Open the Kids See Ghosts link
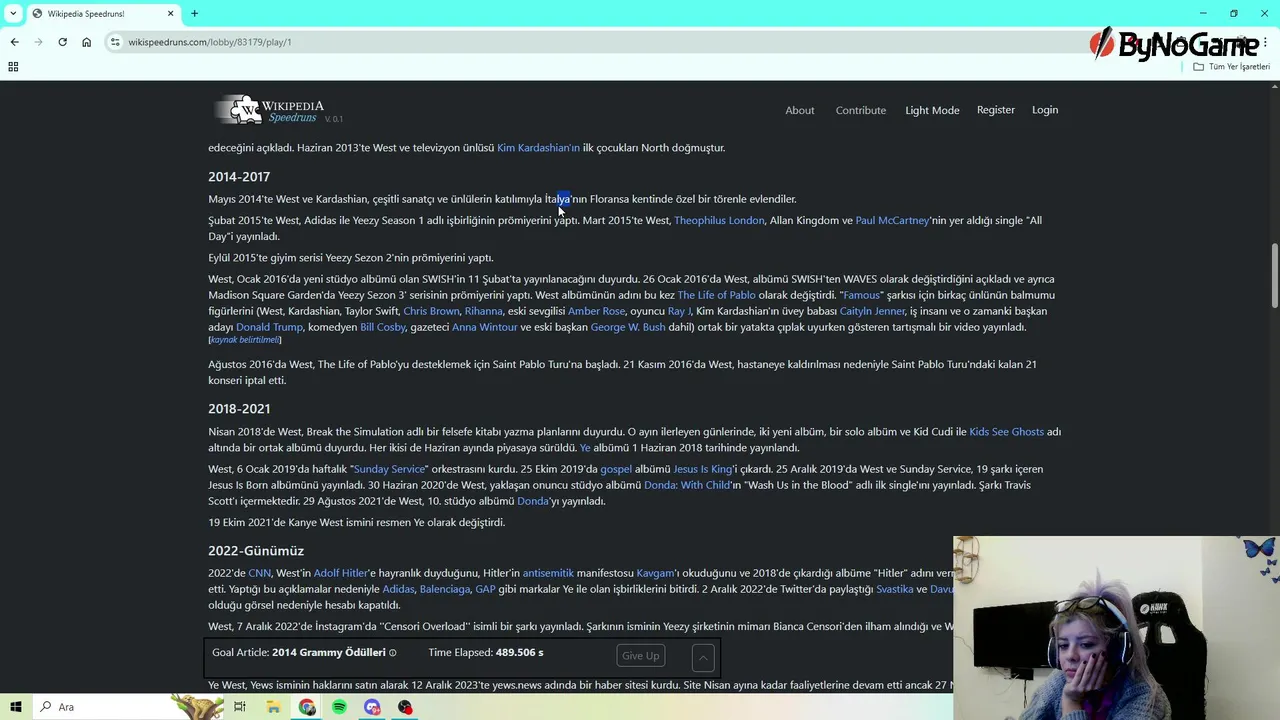Screen dimensions: 1280x720 point(1006,432)
